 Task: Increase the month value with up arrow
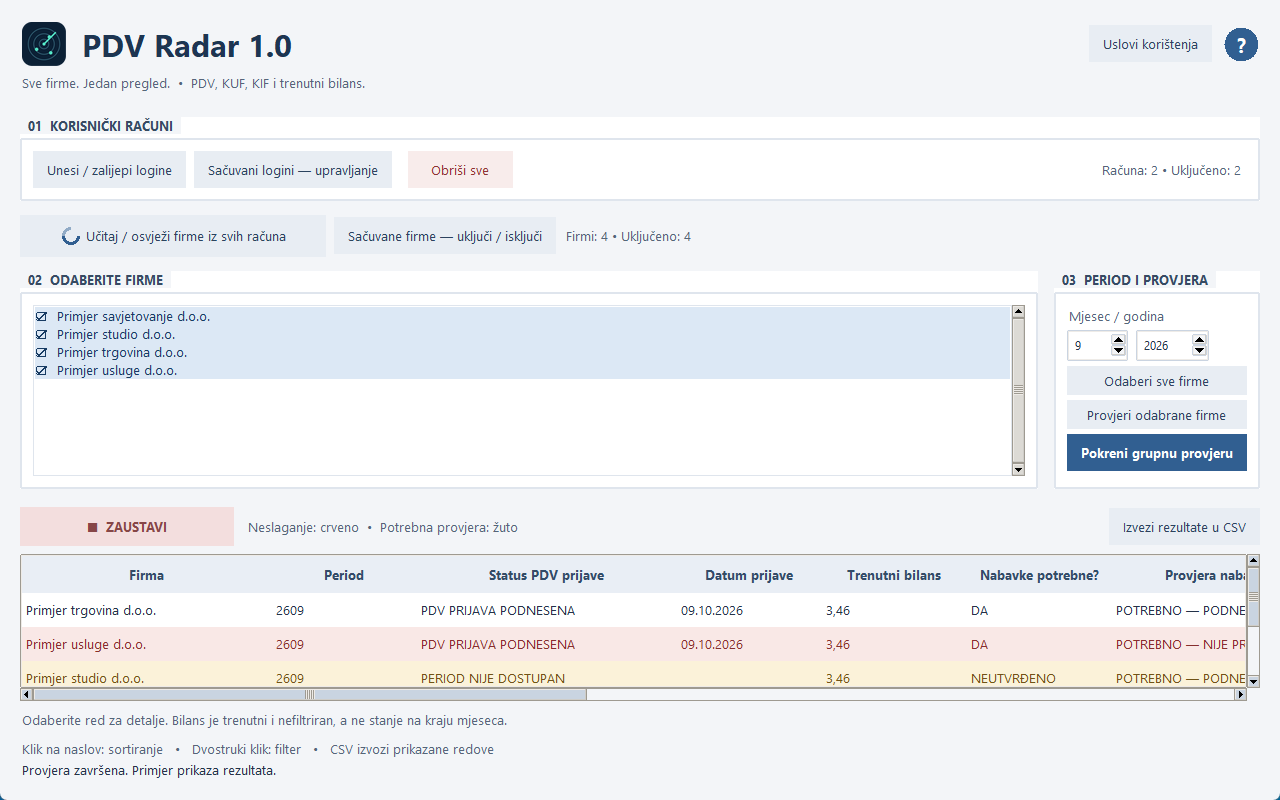coord(1119,340)
